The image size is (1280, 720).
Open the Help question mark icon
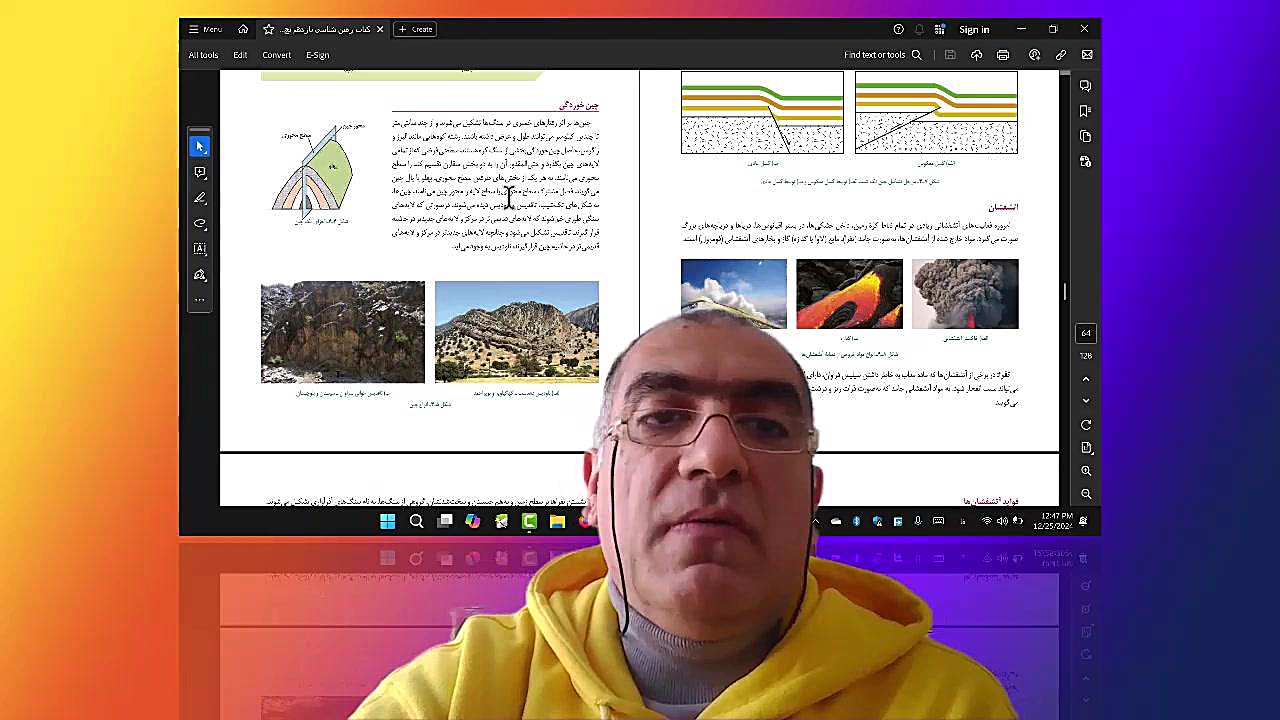point(898,29)
